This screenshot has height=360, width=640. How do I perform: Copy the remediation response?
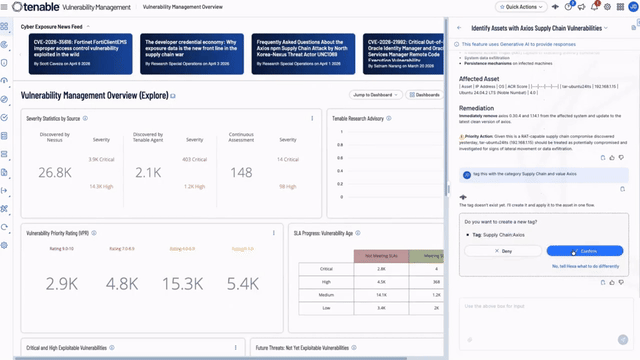(x=603, y=158)
